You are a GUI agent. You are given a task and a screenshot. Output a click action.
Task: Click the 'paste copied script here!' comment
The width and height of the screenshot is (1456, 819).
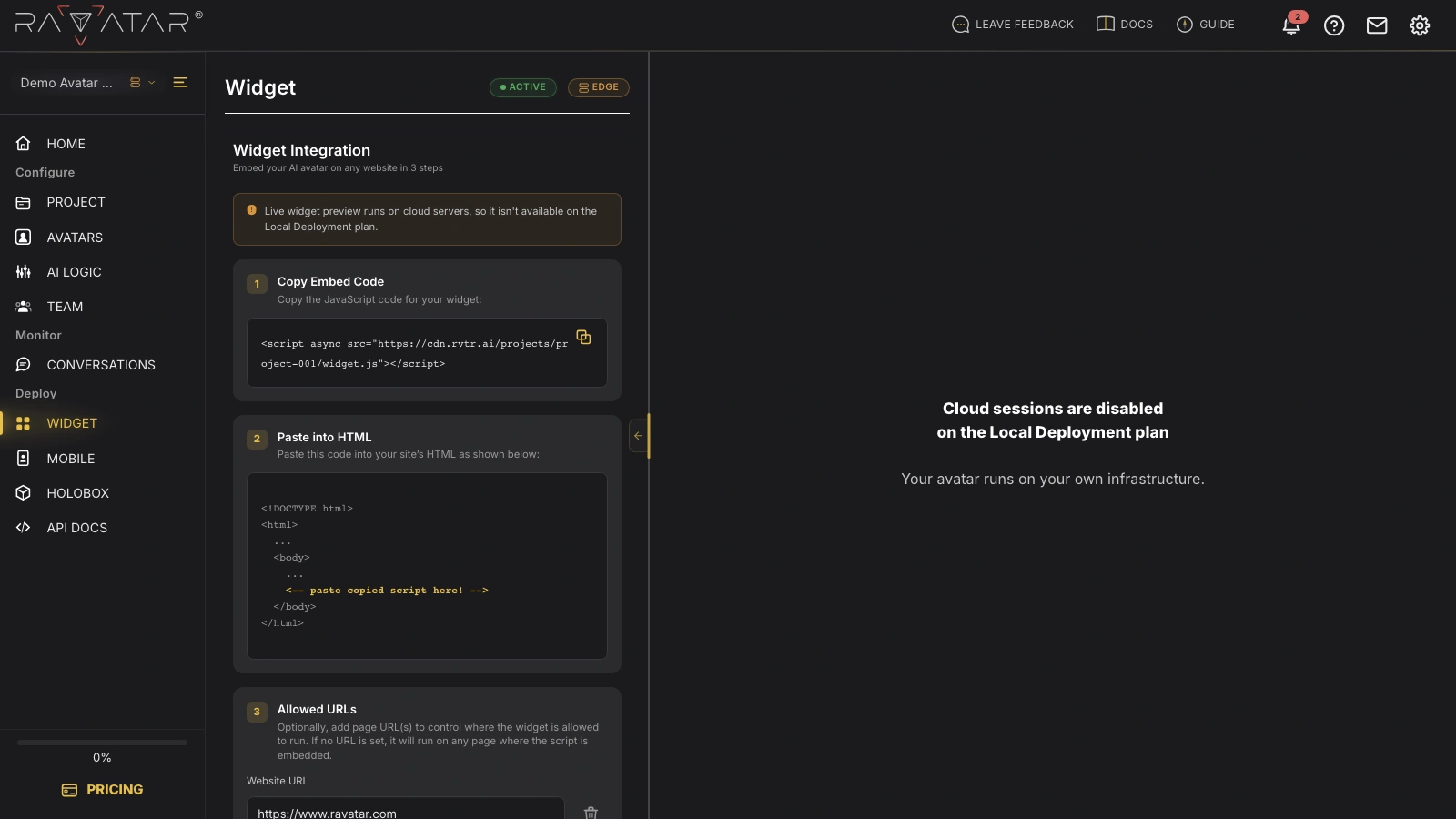pos(387,591)
